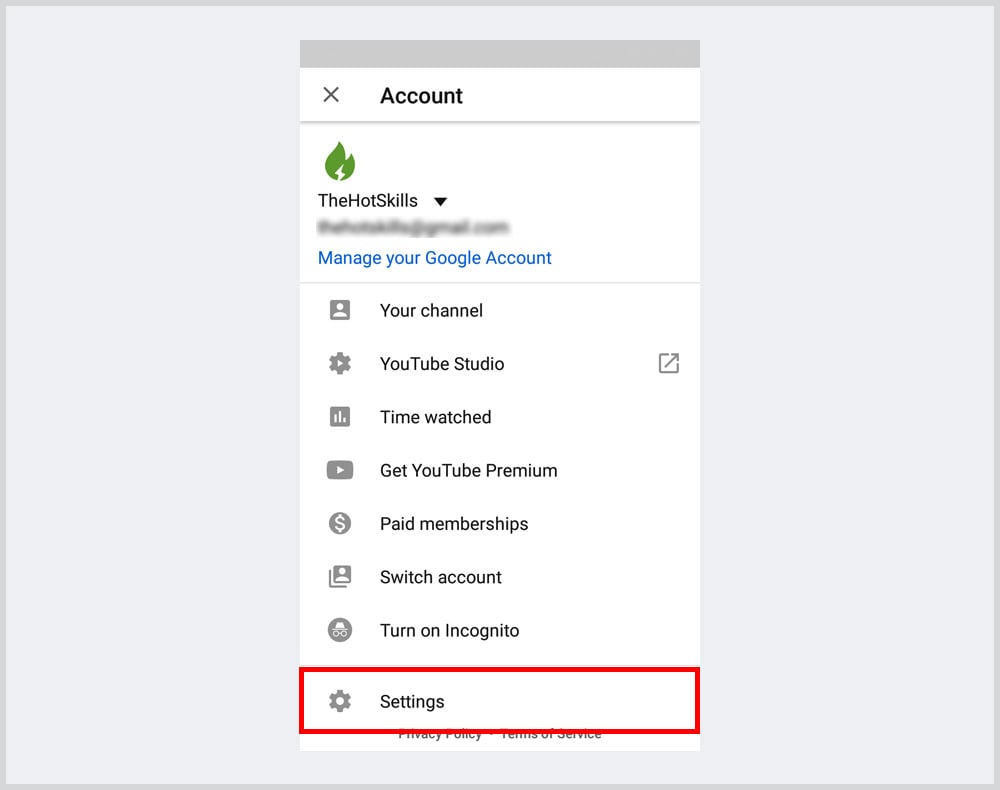Image resolution: width=1000 pixels, height=790 pixels.
Task: Select the Turn on Incognito entry
Action: pos(500,631)
